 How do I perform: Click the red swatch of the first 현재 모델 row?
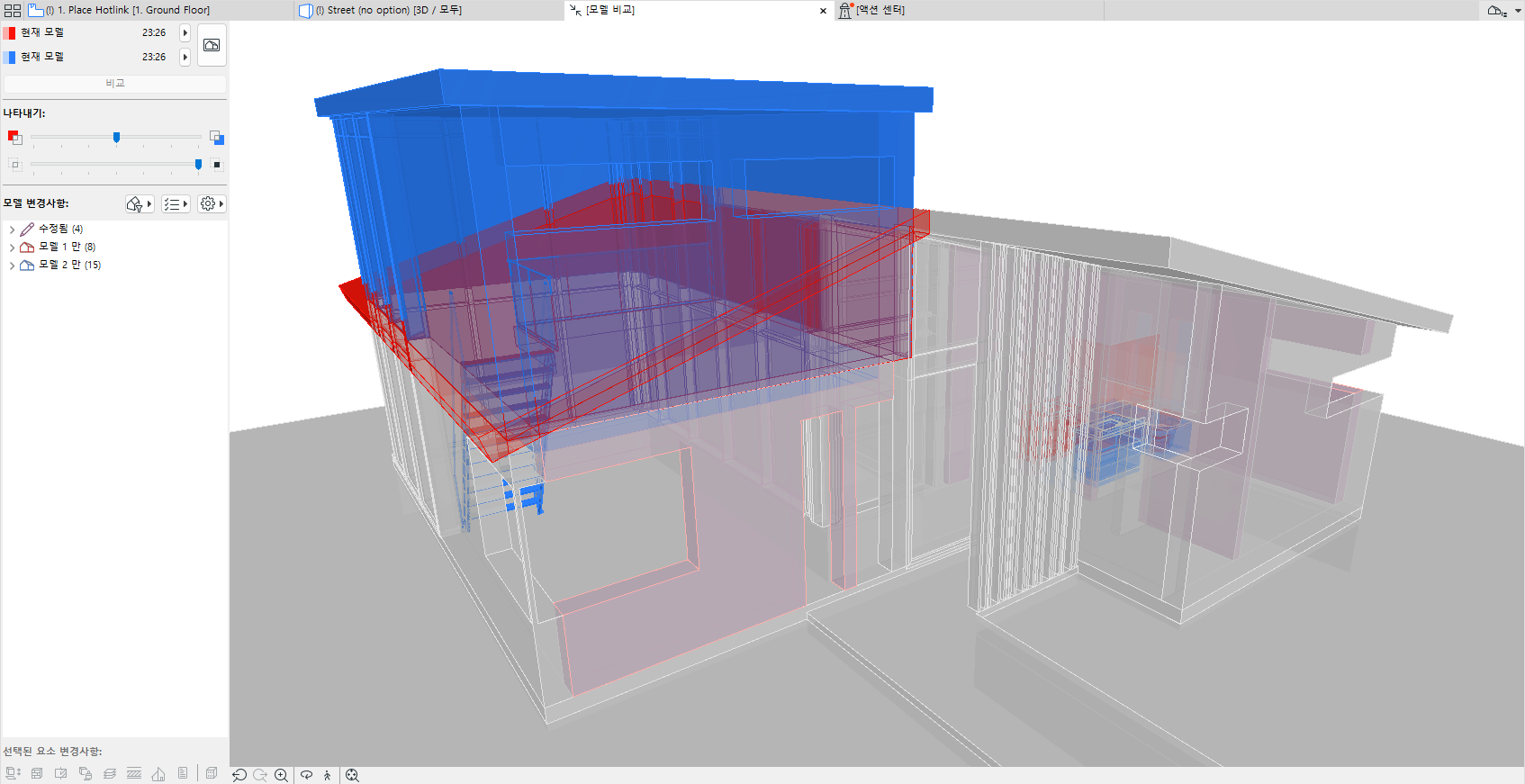(9, 32)
